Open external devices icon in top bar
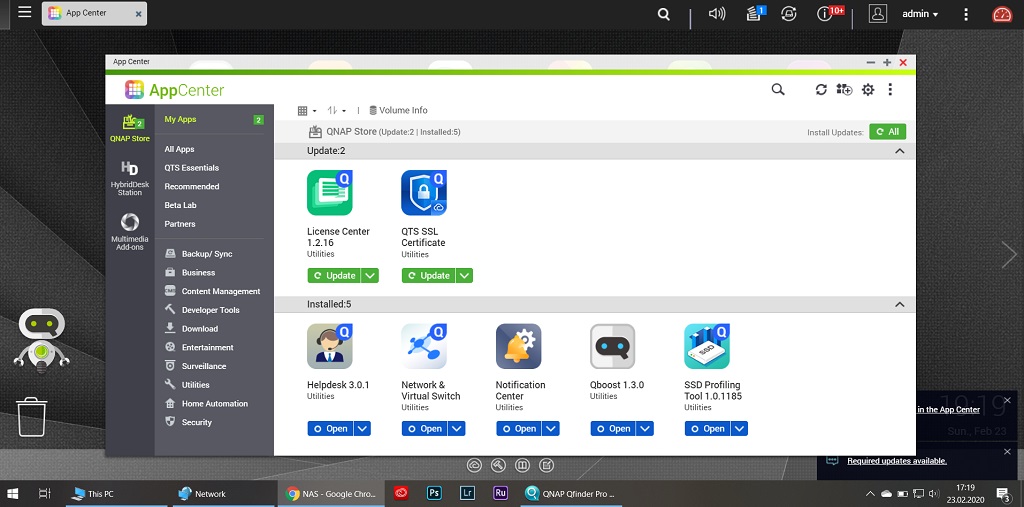This screenshot has height=507, width=1024. [x=789, y=14]
